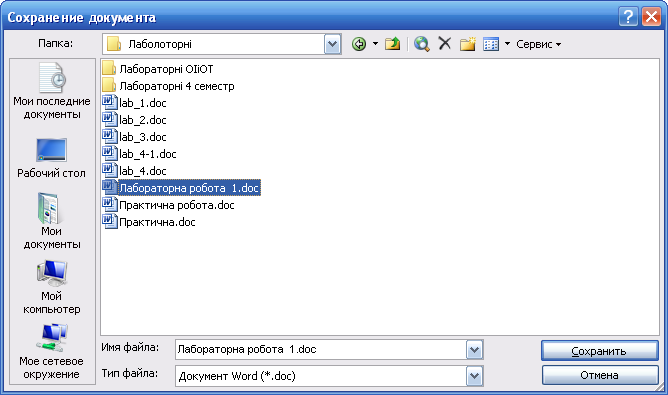668x395 pixels.
Task: Open Мои документы location
Action: click(x=52, y=221)
